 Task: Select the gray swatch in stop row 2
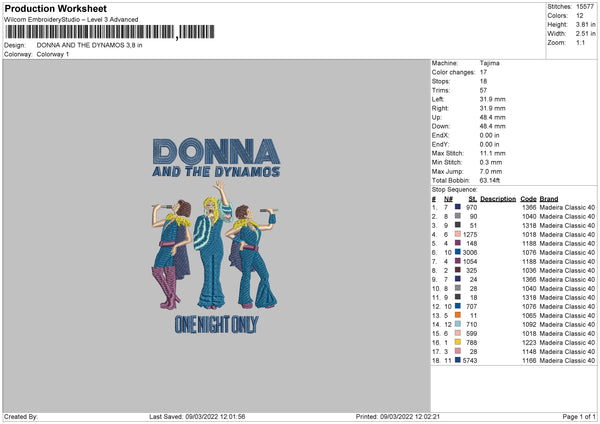point(458,216)
